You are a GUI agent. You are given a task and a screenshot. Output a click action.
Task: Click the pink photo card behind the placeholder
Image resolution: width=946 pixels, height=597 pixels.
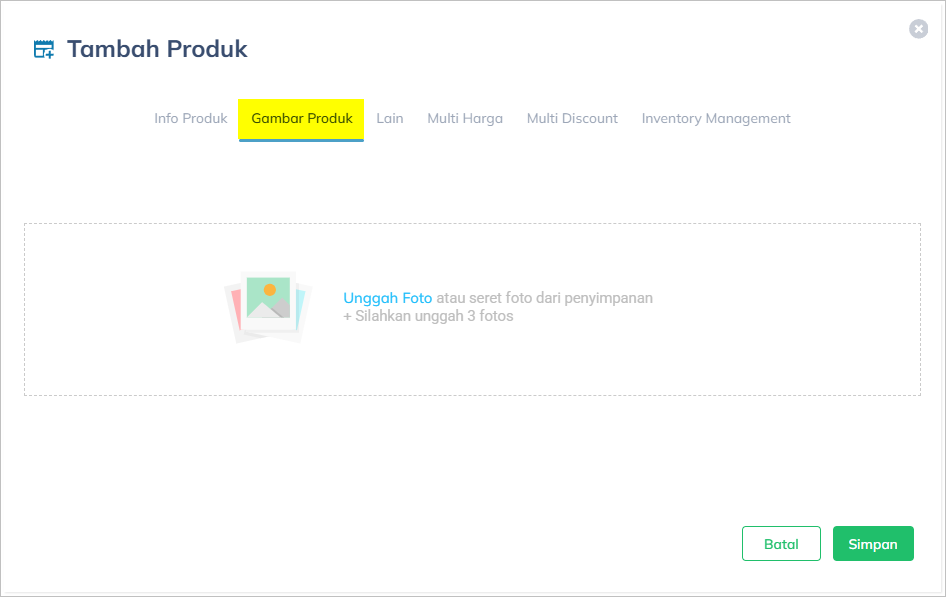tap(235, 312)
